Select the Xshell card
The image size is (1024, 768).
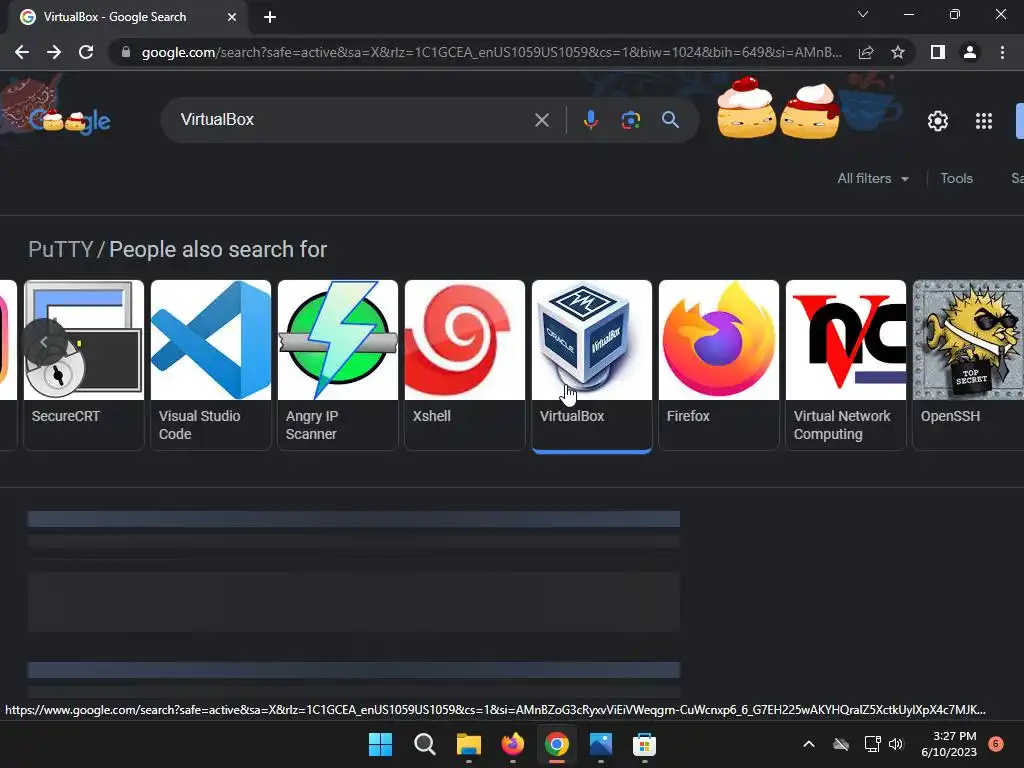point(464,364)
